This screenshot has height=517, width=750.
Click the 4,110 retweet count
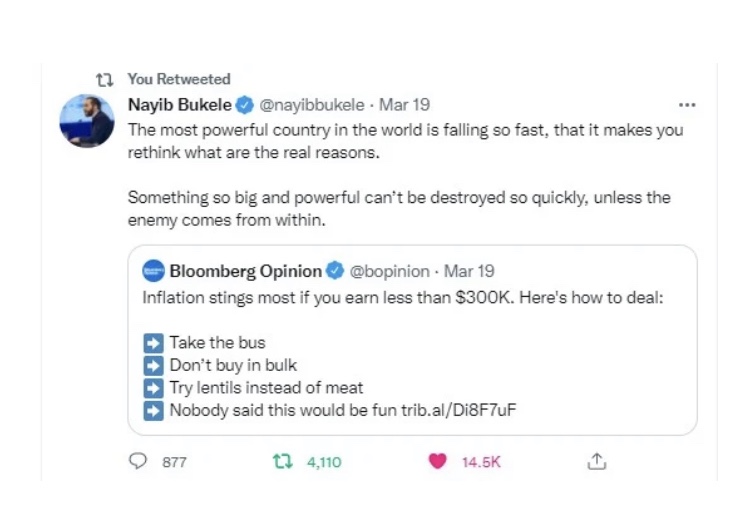[x=324, y=462]
